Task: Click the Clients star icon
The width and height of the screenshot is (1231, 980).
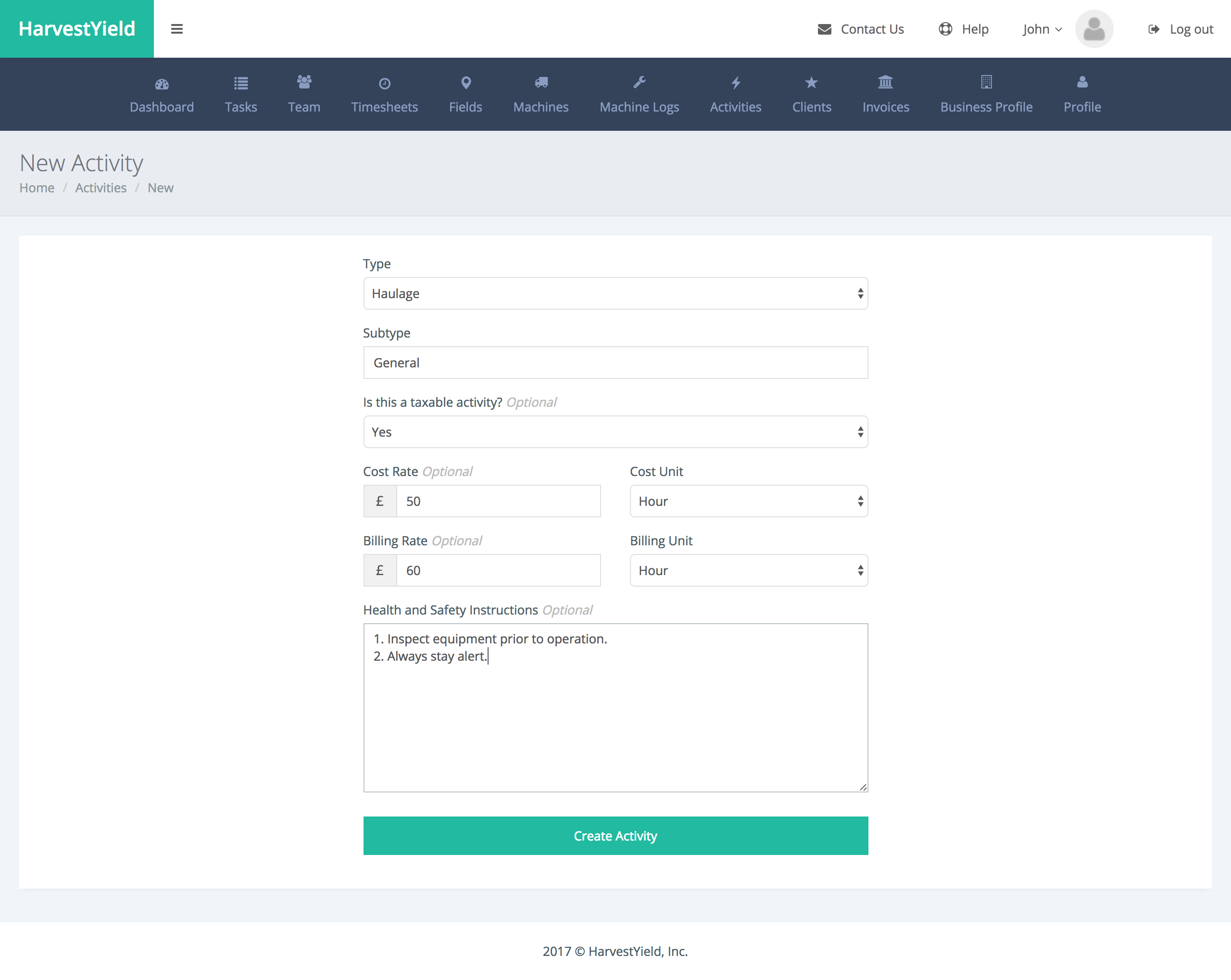Action: point(811,83)
